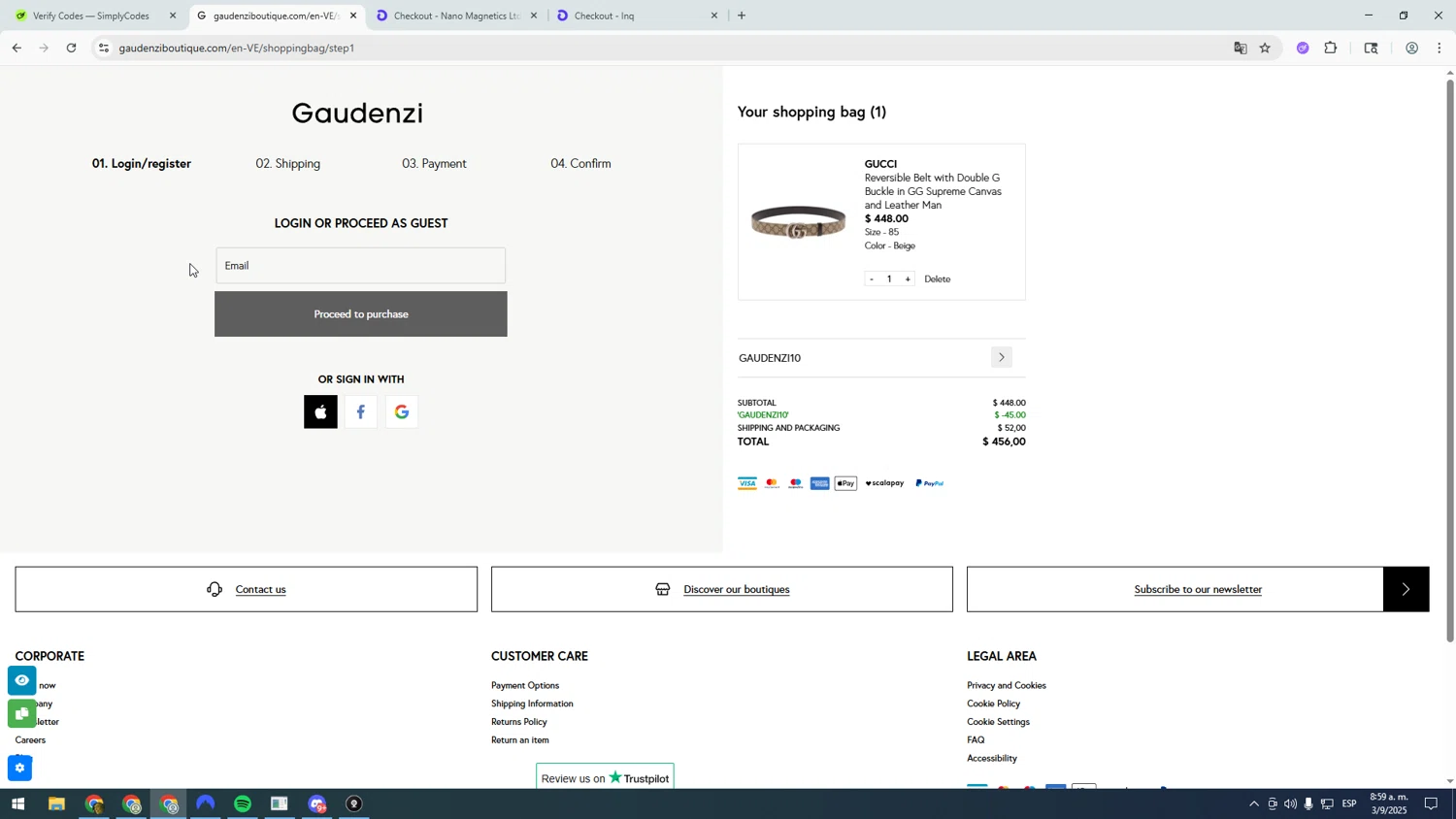Open Chrome menu three dots

coord(1439,48)
